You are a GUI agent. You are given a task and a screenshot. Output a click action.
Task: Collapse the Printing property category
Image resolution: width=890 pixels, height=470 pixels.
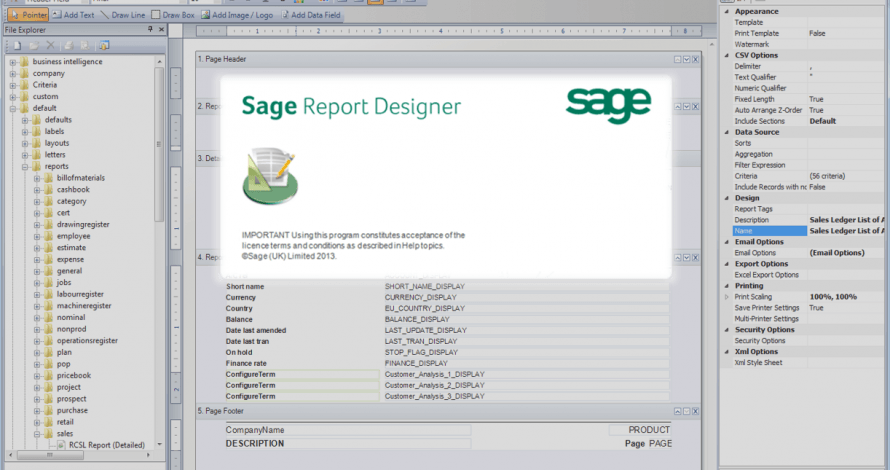tap(727, 286)
